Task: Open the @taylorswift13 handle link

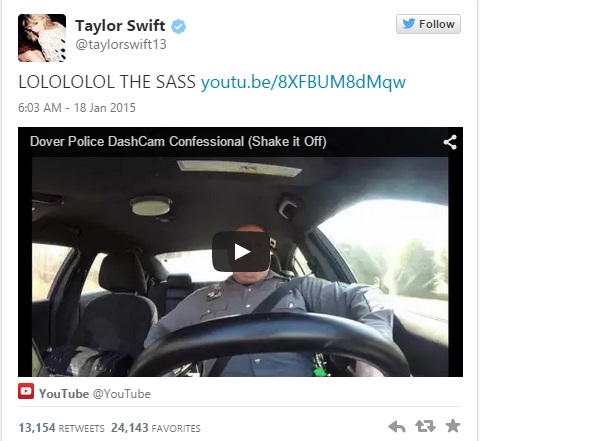Action: pyautogui.click(x=121, y=44)
